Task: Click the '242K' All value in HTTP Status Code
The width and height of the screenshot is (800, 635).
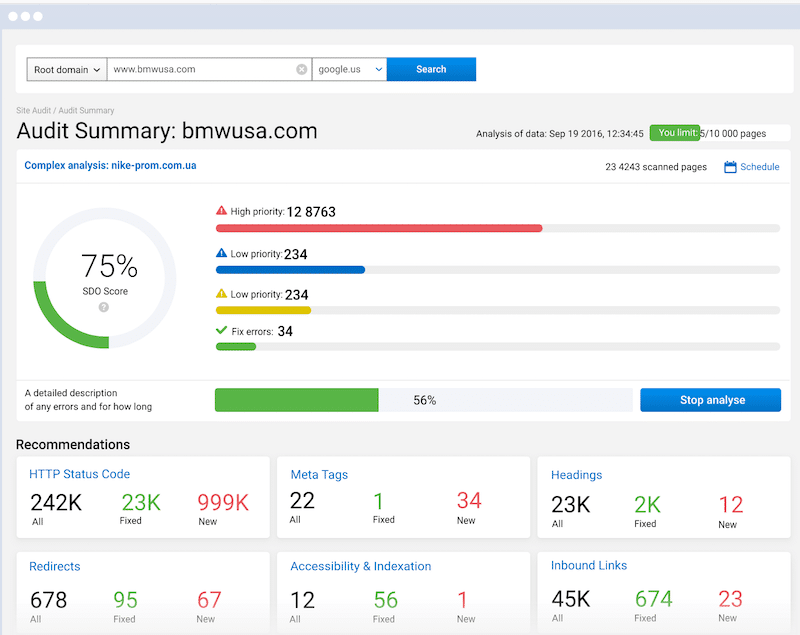Action: pyautogui.click(x=56, y=503)
